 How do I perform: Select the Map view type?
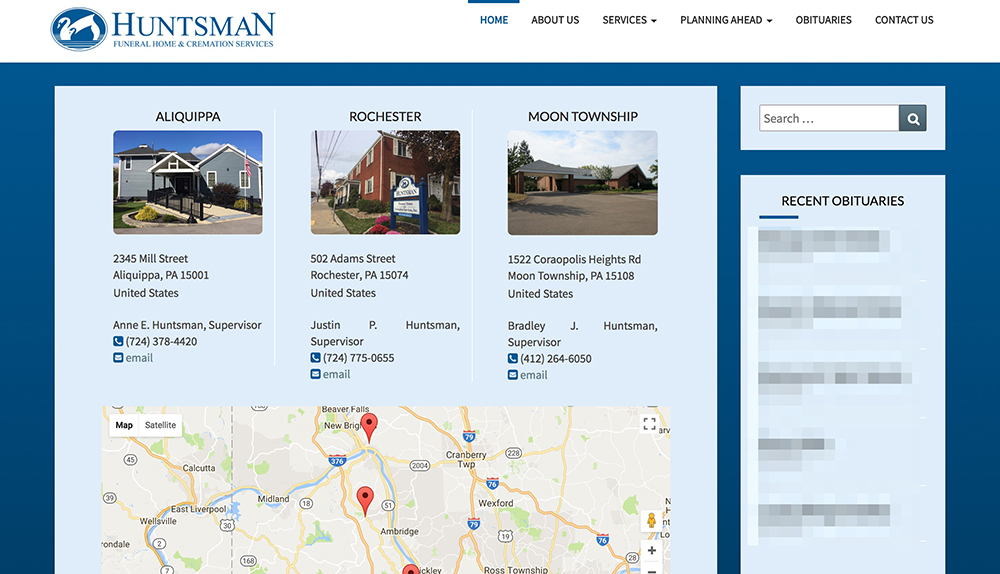(124, 425)
